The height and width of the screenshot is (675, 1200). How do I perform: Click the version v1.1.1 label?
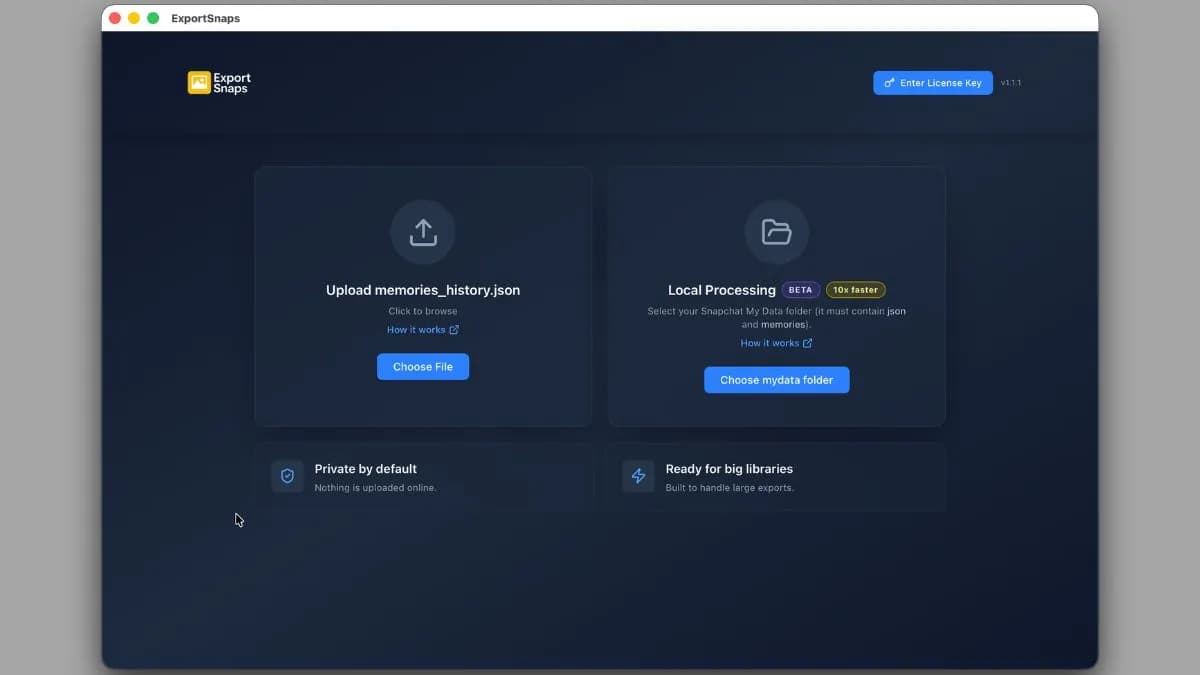pyautogui.click(x=1011, y=83)
